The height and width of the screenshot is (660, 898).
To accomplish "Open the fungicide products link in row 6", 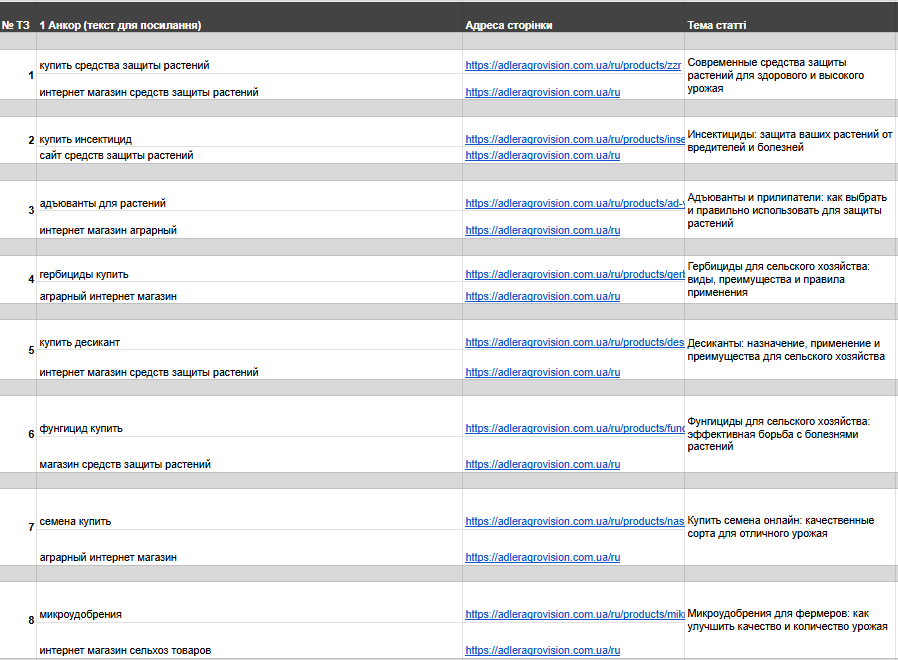I will (x=575, y=429).
